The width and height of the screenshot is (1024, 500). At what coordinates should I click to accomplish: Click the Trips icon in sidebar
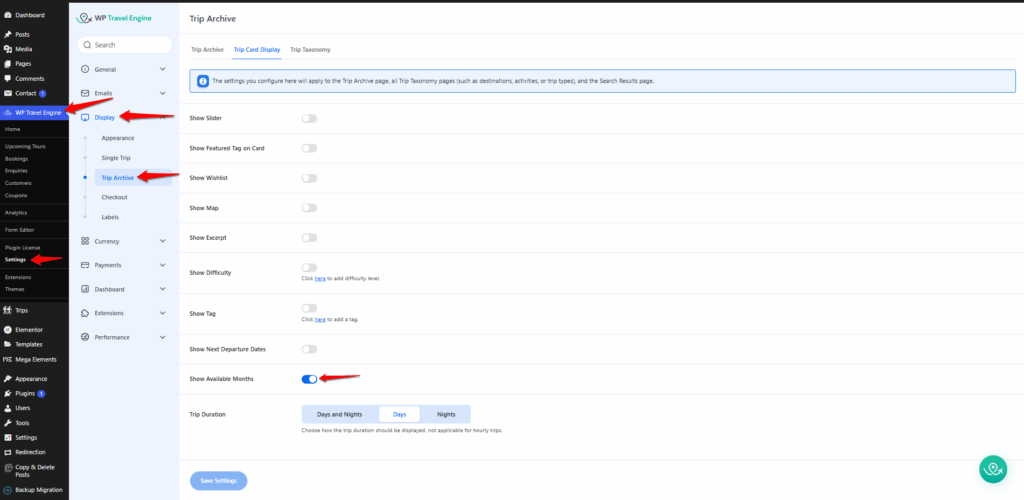8,310
